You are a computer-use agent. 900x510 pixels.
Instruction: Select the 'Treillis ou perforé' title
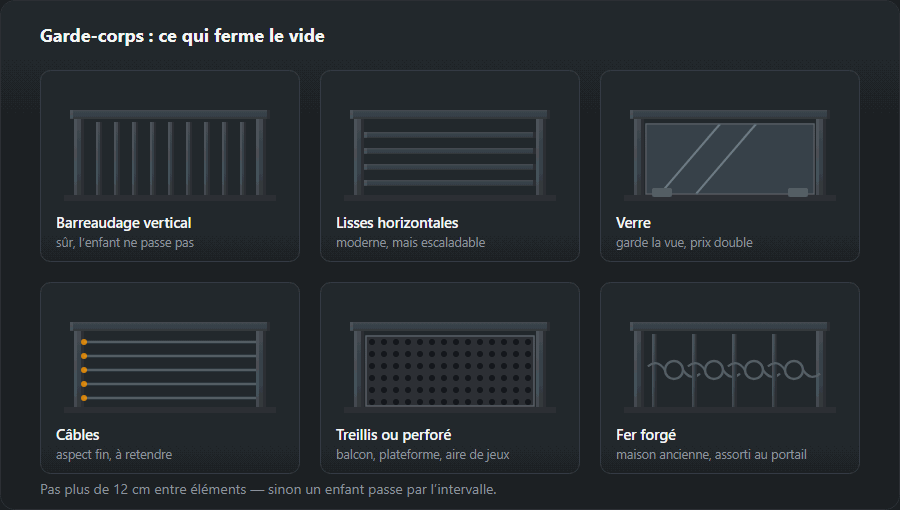coord(394,435)
